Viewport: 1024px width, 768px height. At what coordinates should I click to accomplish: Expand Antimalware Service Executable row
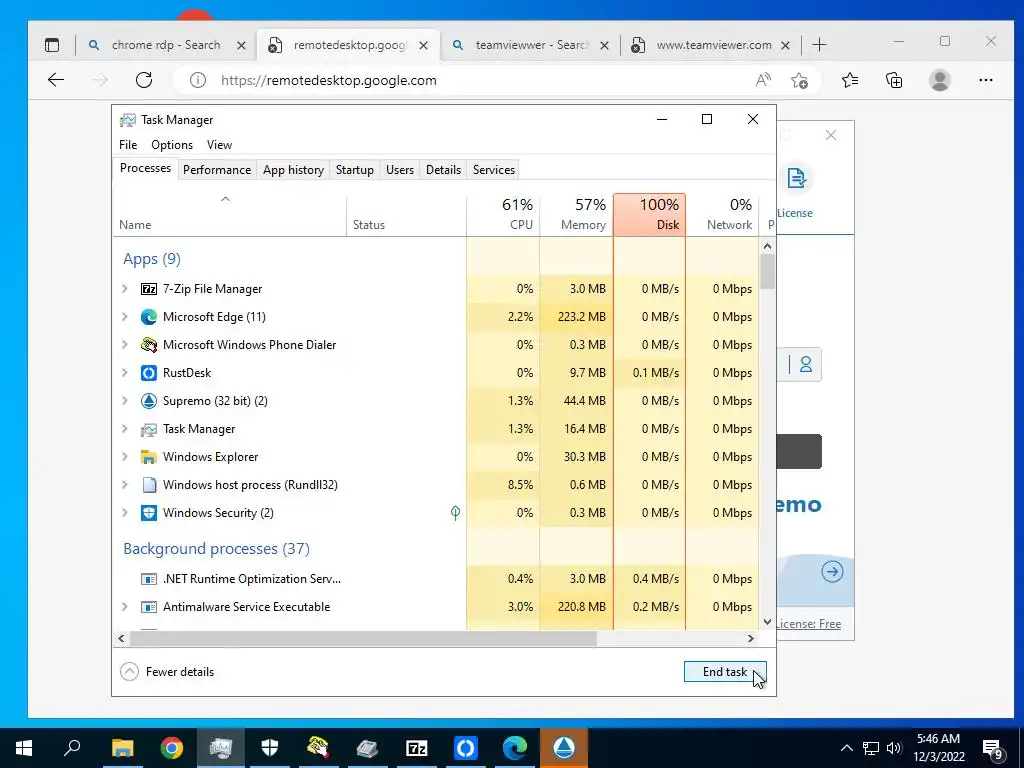tap(125, 607)
